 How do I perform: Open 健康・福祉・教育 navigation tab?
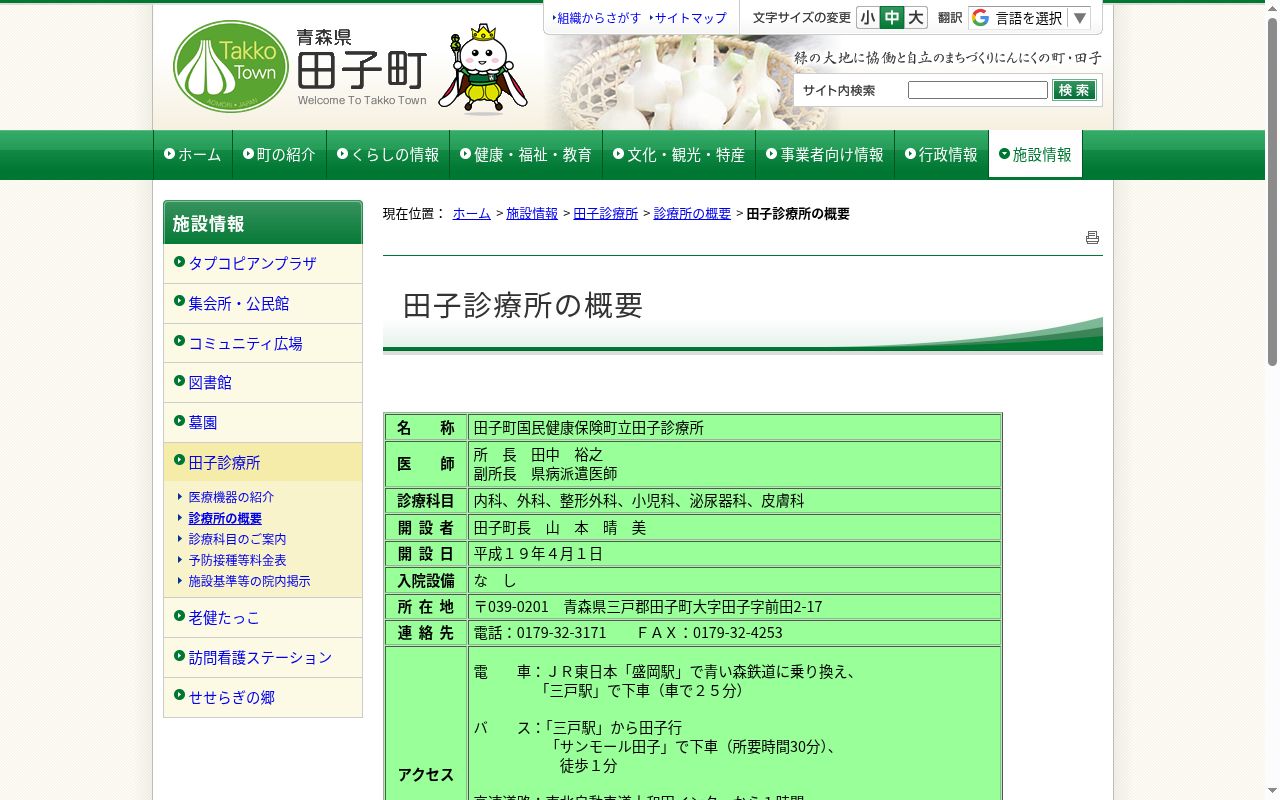[x=526, y=155]
